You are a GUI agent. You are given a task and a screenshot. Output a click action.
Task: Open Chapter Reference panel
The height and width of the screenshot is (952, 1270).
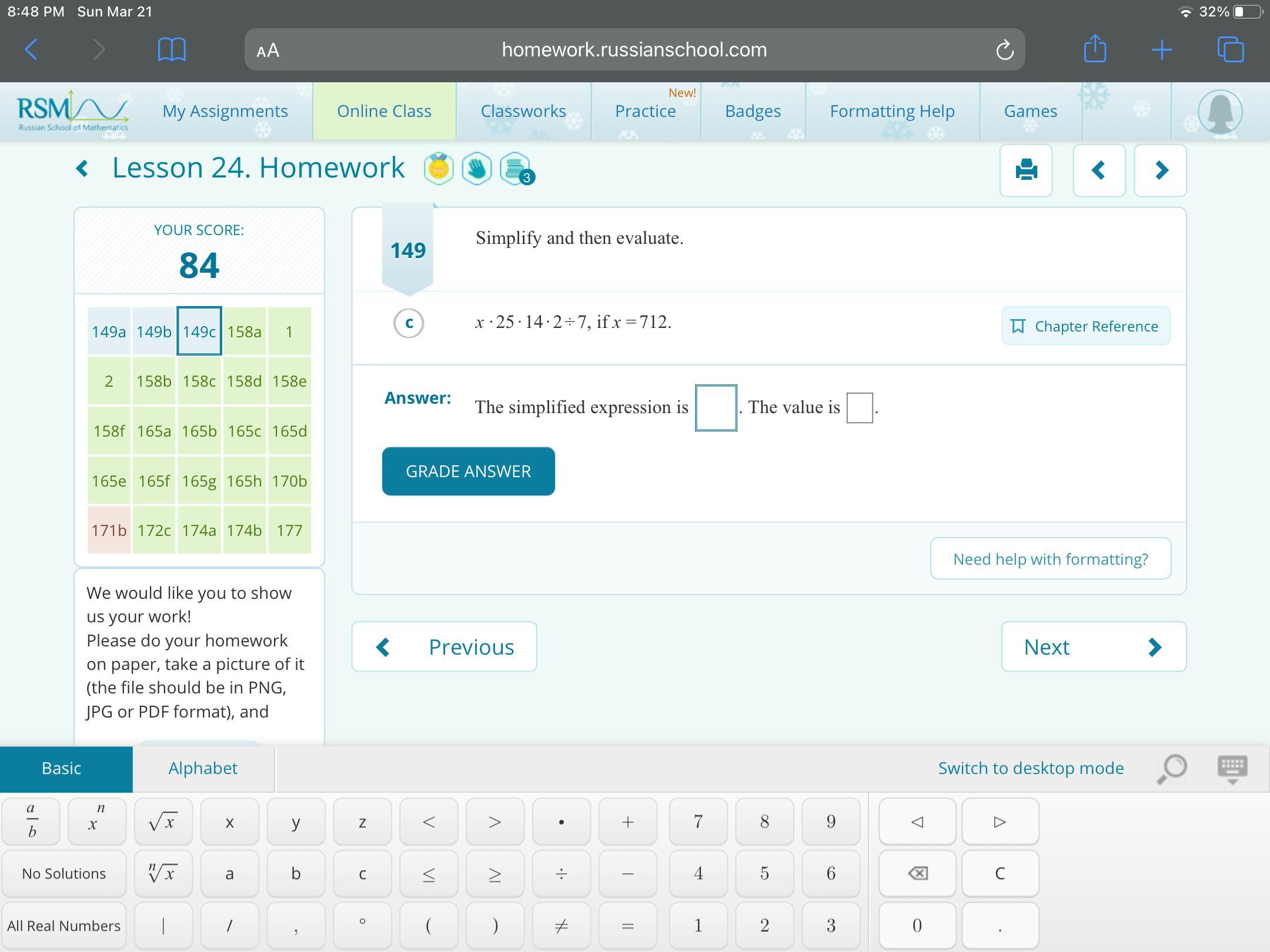[x=1085, y=326]
